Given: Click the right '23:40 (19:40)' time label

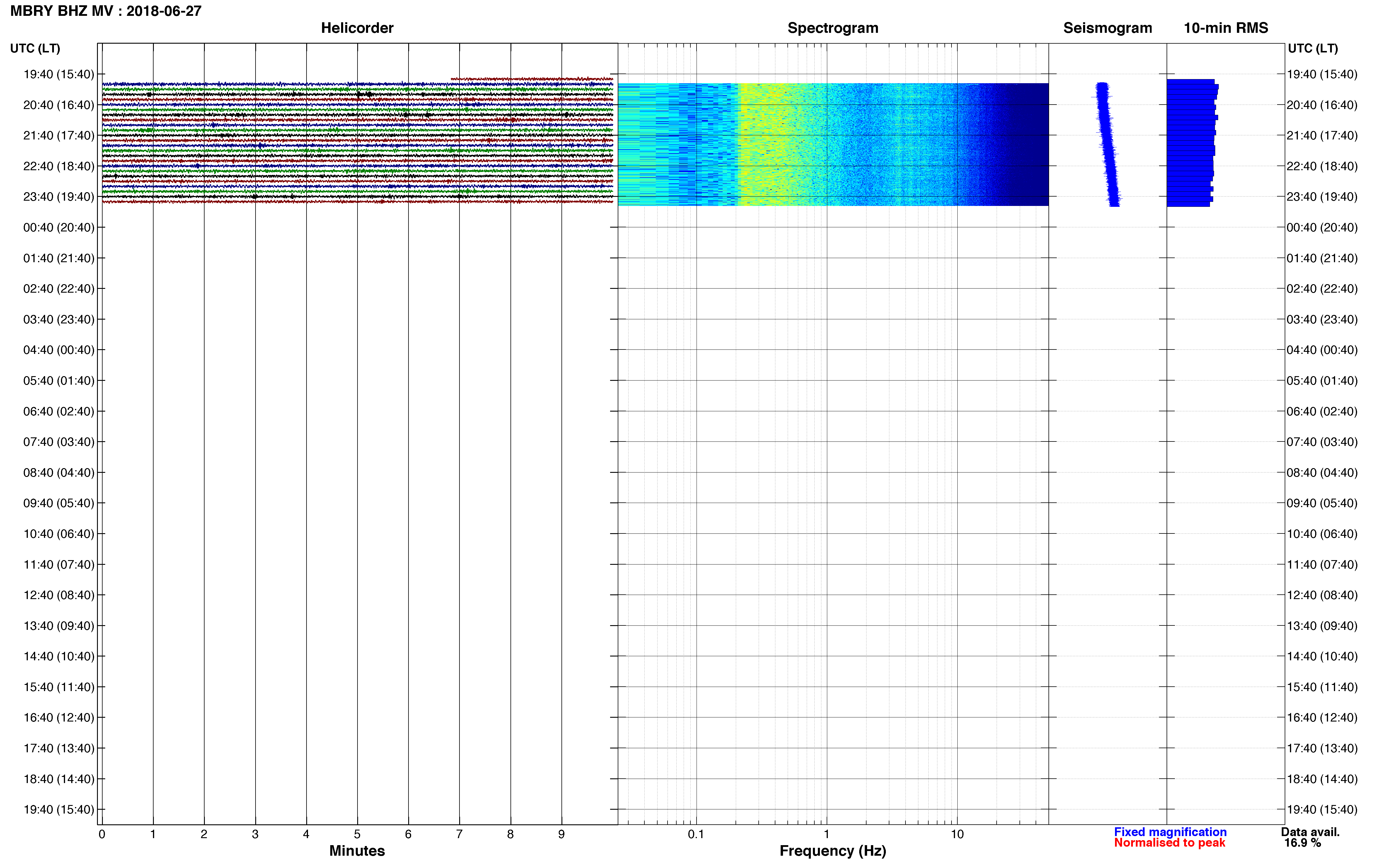Looking at the screenshot, I should click(1322, 197).
